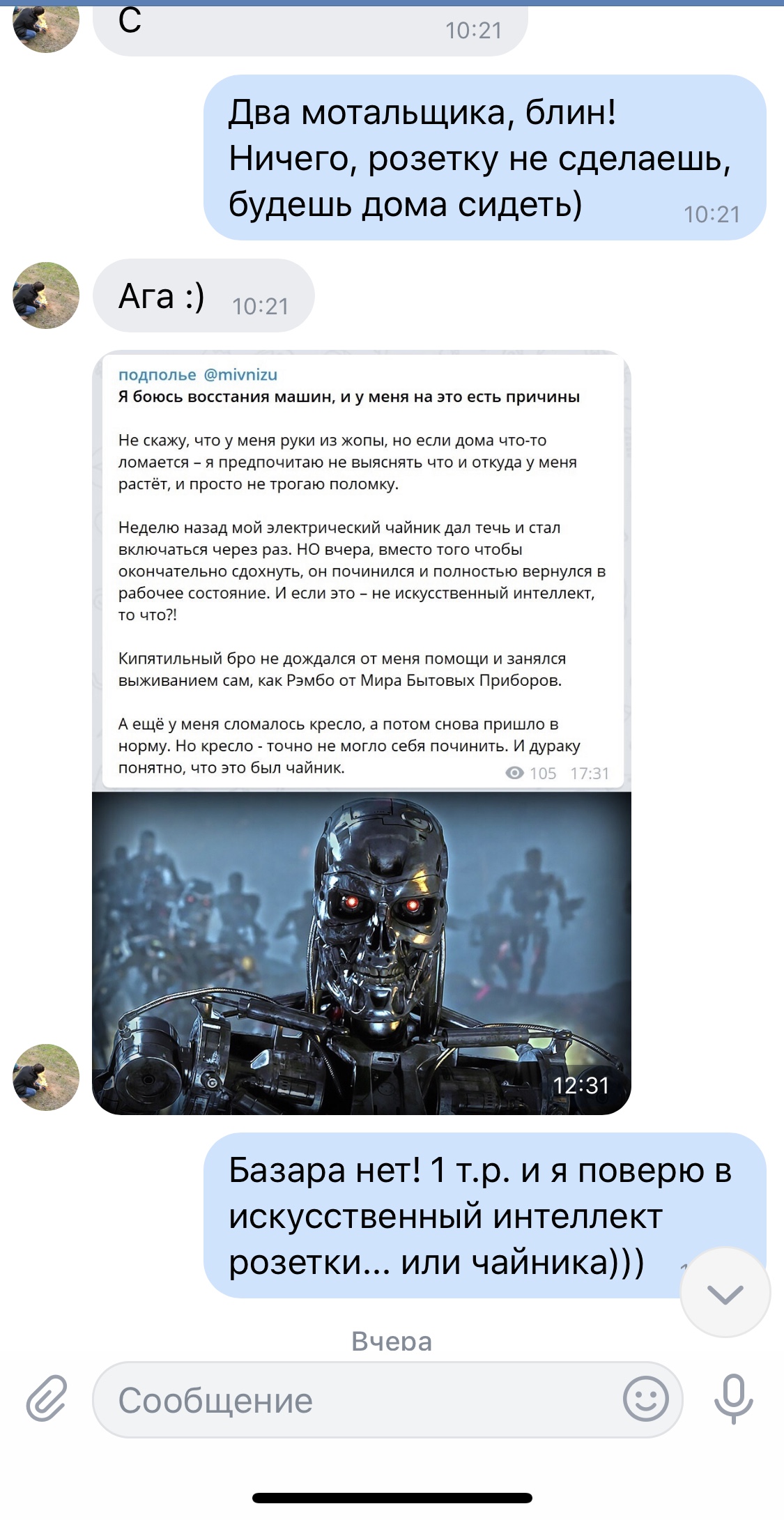The image size is (784, 1520).
Task: Open sender avatar beside Terminator image
Action: tap(46, 1077)
